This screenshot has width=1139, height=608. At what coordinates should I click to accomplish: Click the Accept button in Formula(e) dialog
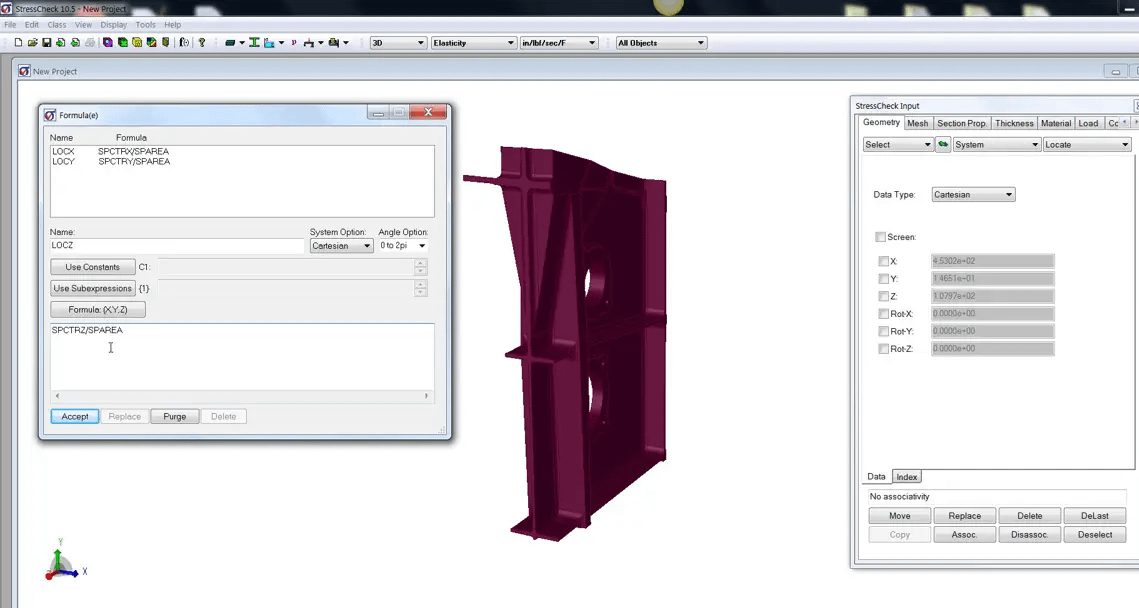[x=74, y=416]
